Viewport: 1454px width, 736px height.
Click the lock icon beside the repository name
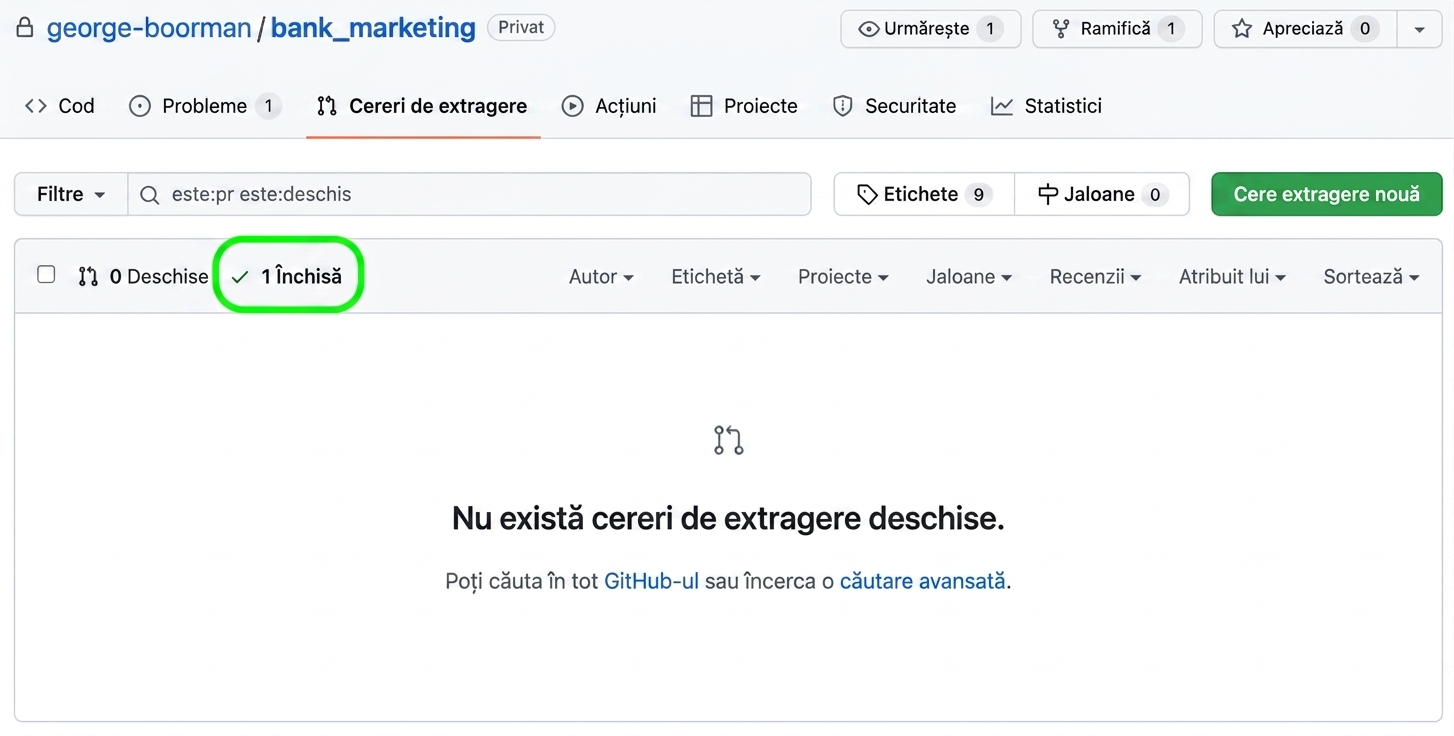pos(25,28)
